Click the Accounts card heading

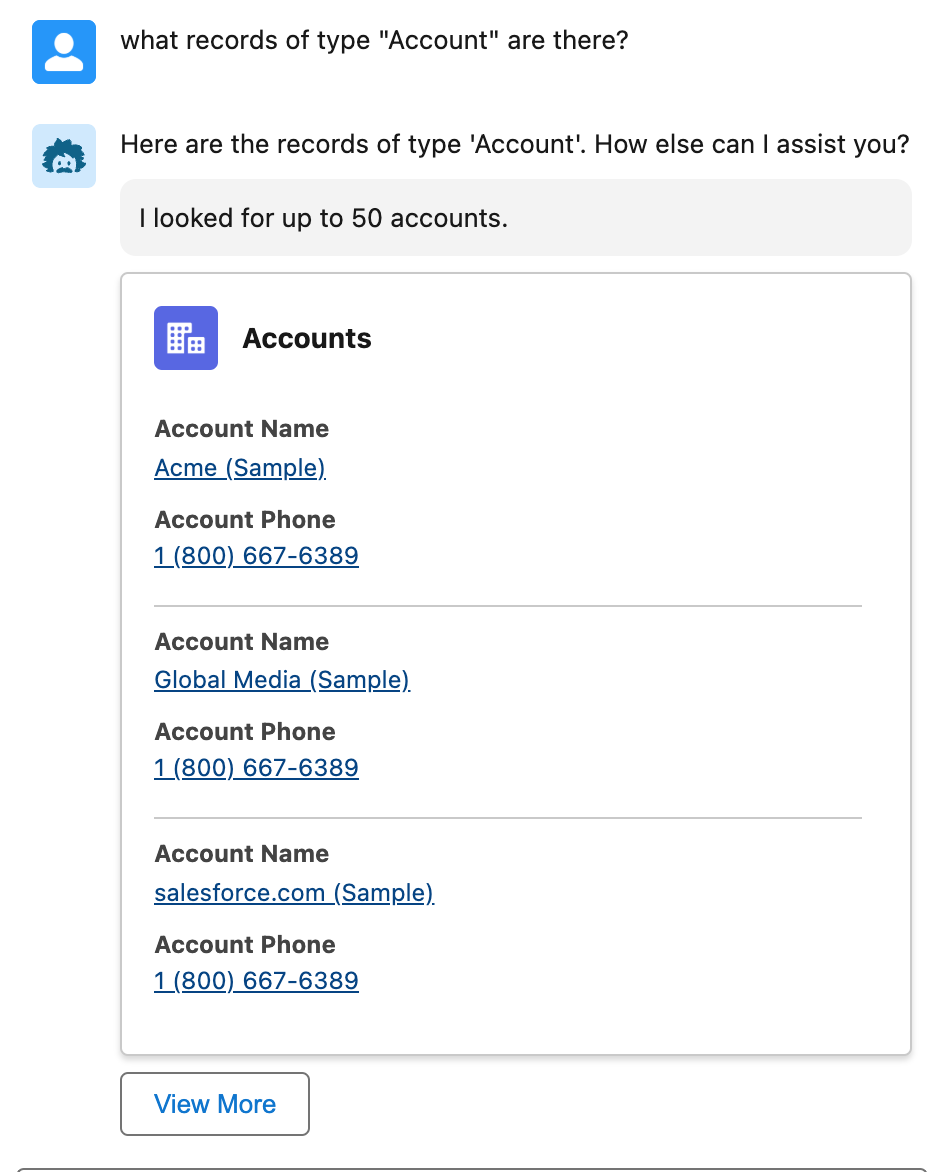(306, 339)
